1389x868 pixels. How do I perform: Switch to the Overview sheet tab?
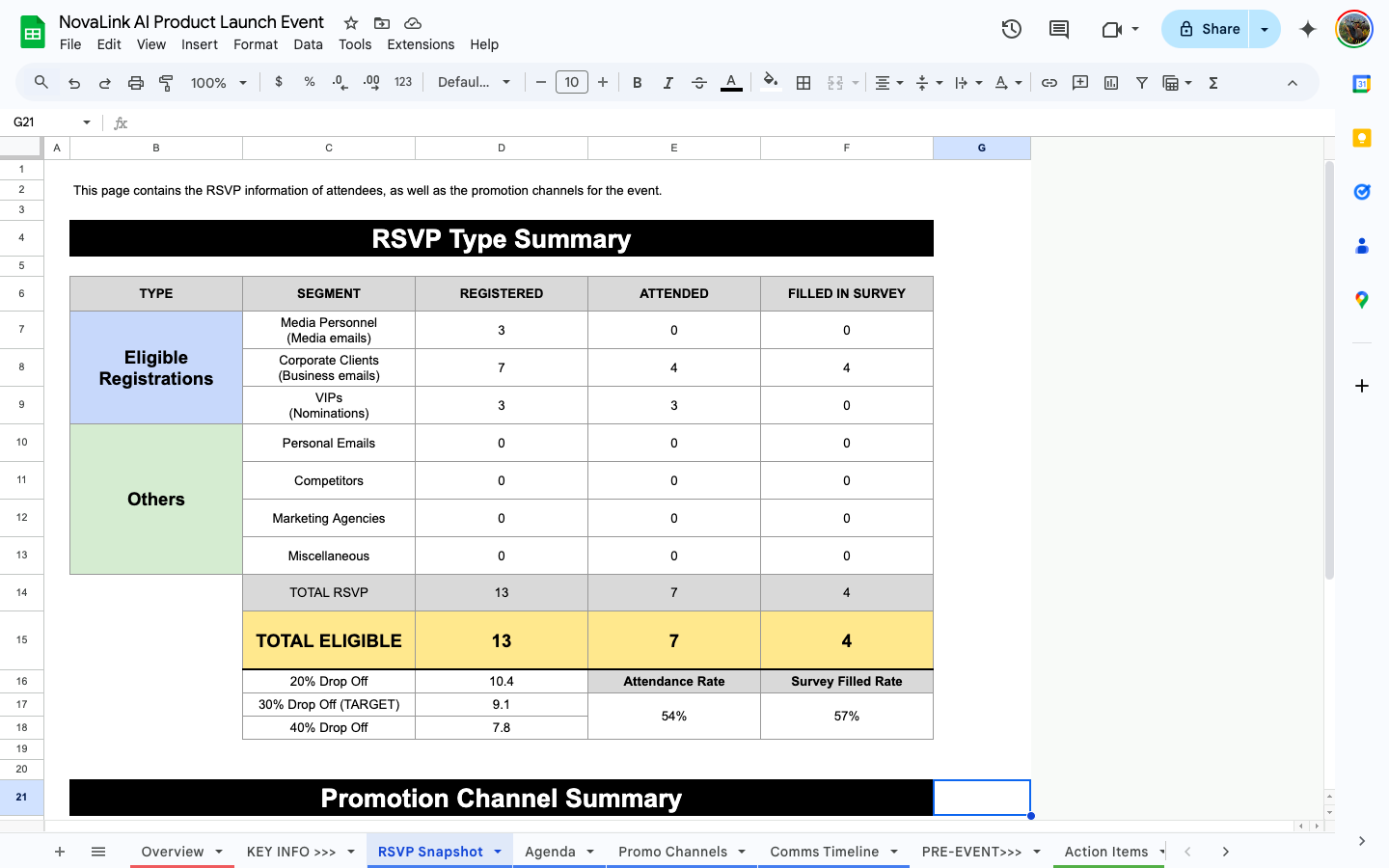coord(173,852)
